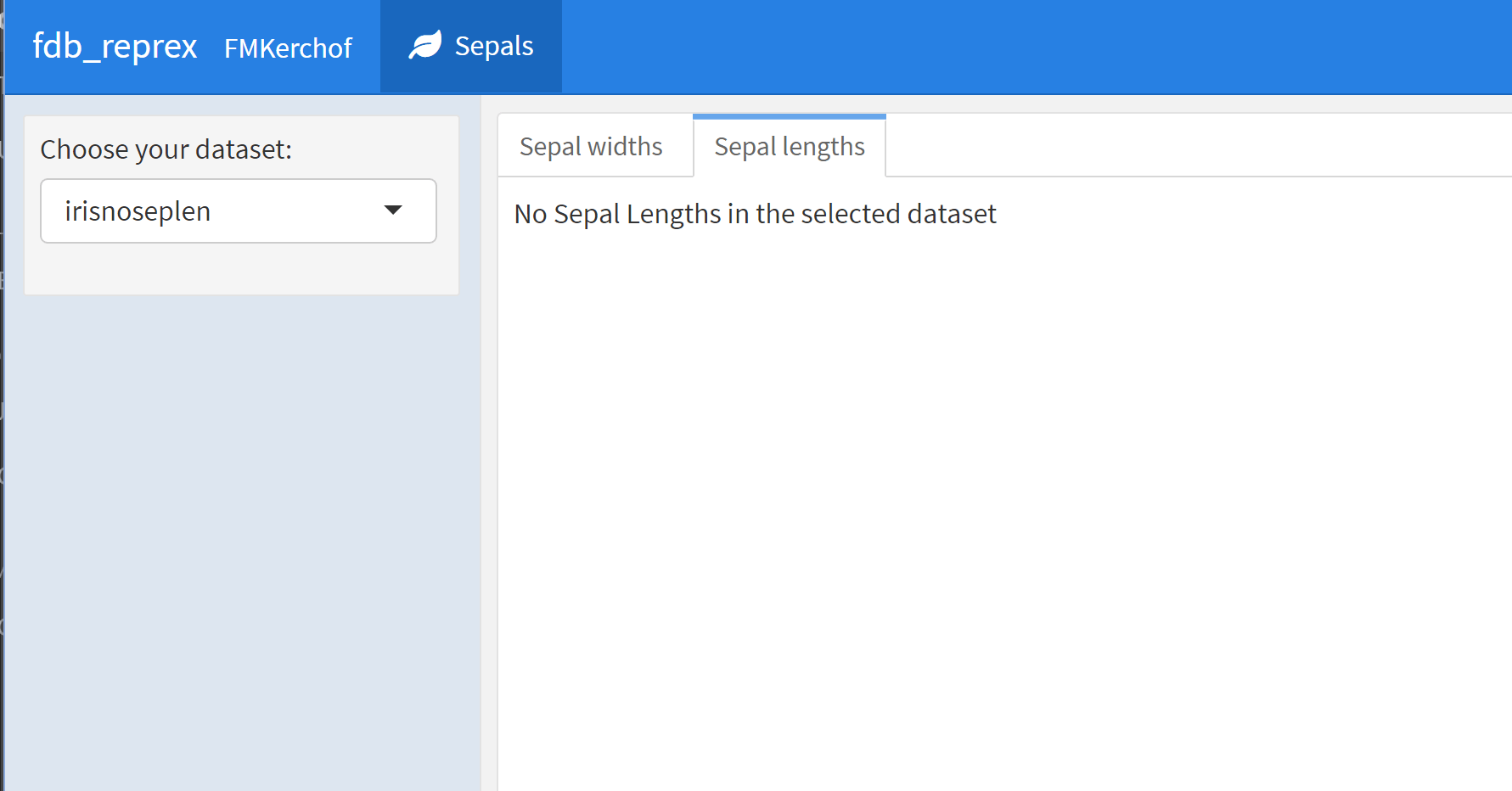Select the irisnoseplen dataset value

tap(138, 210)
